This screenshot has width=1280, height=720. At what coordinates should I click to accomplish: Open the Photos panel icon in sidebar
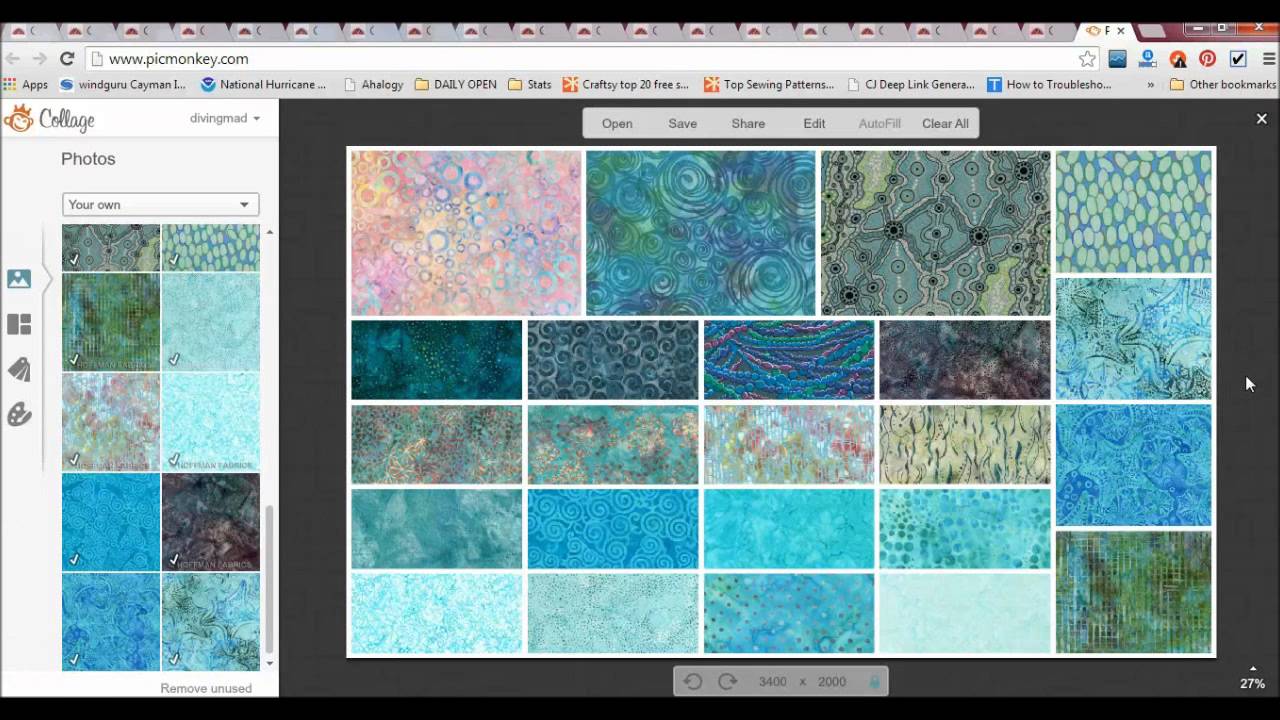pos(19,279)
